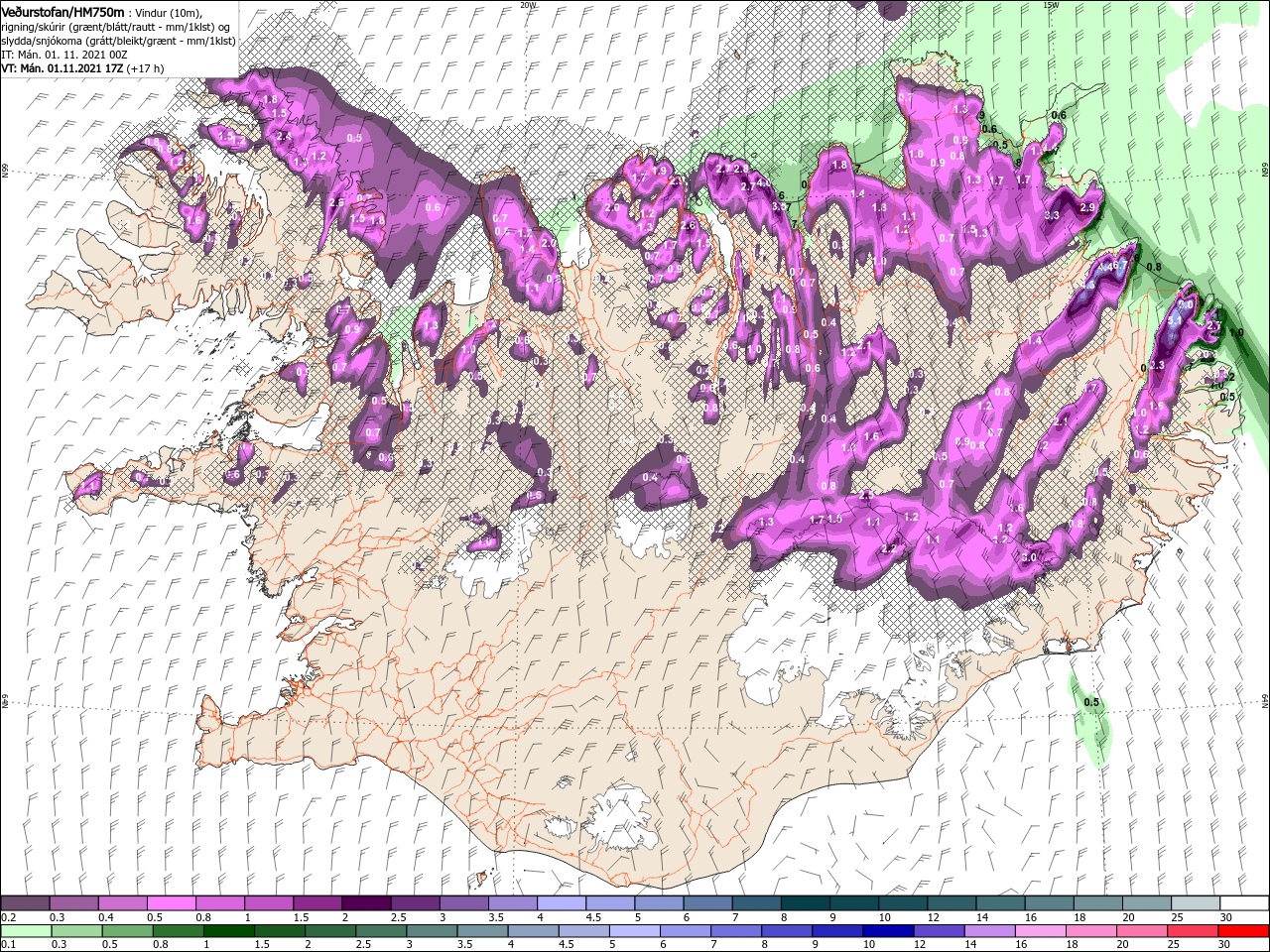Click the bright red rain swatch after 30
The image size is (1270, 952).
1242,931
